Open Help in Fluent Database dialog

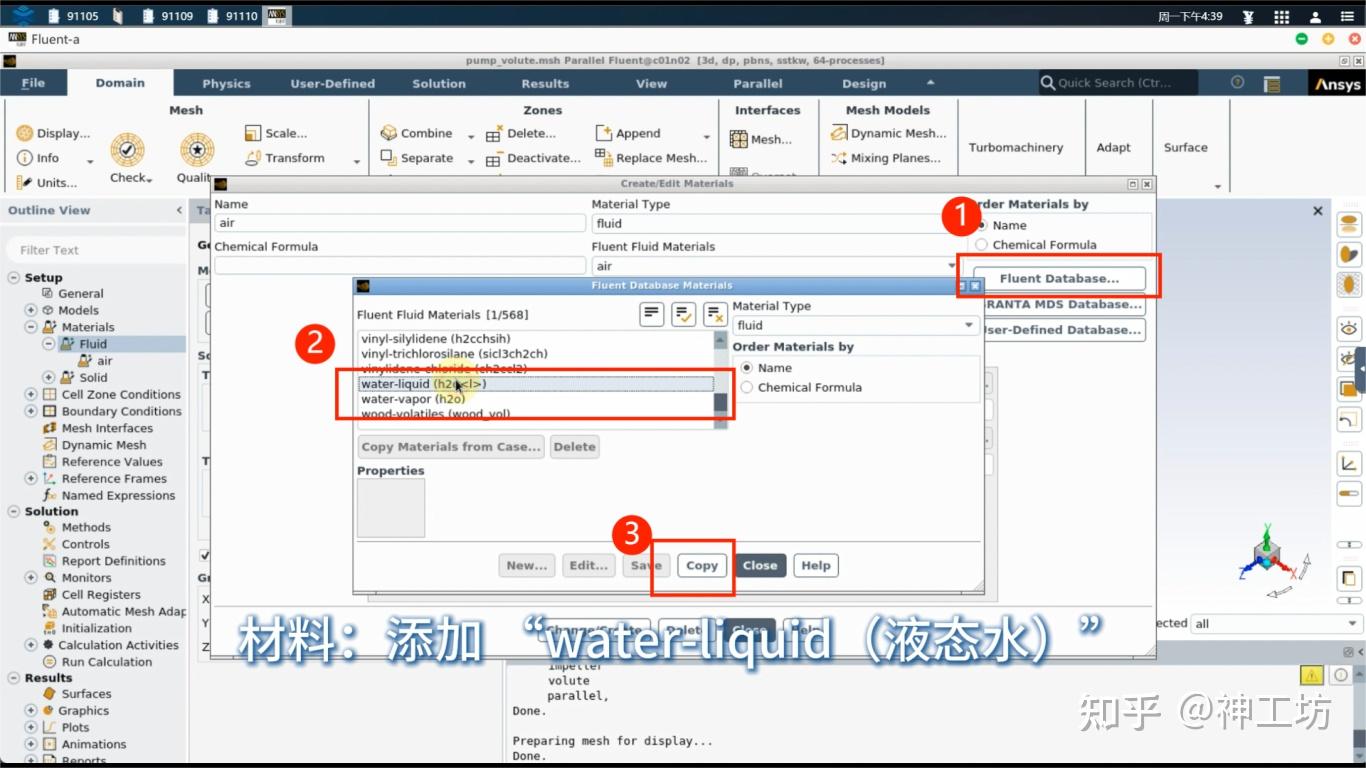point(816,565)
